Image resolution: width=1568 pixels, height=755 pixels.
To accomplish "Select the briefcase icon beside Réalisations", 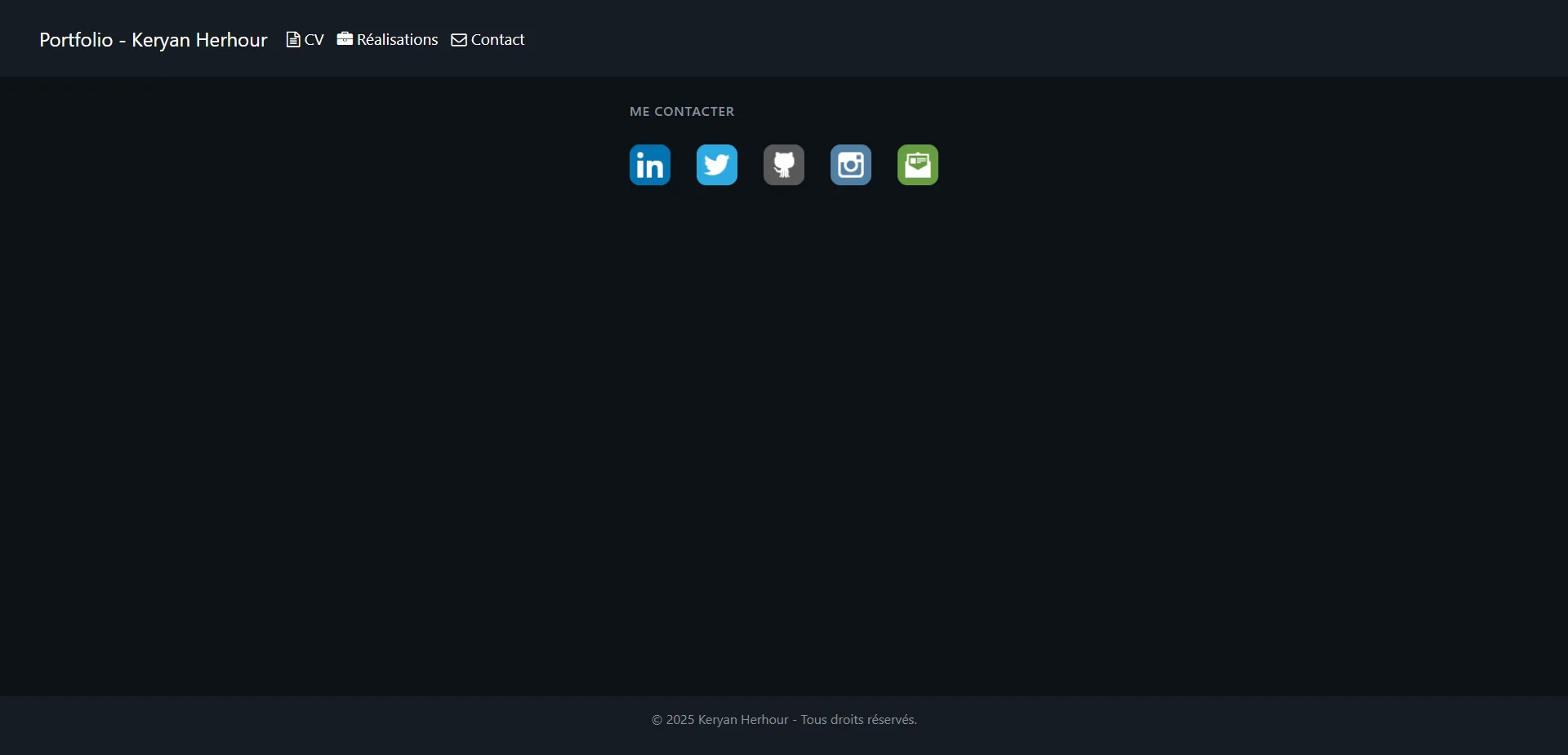I will [x=344, y=39].
